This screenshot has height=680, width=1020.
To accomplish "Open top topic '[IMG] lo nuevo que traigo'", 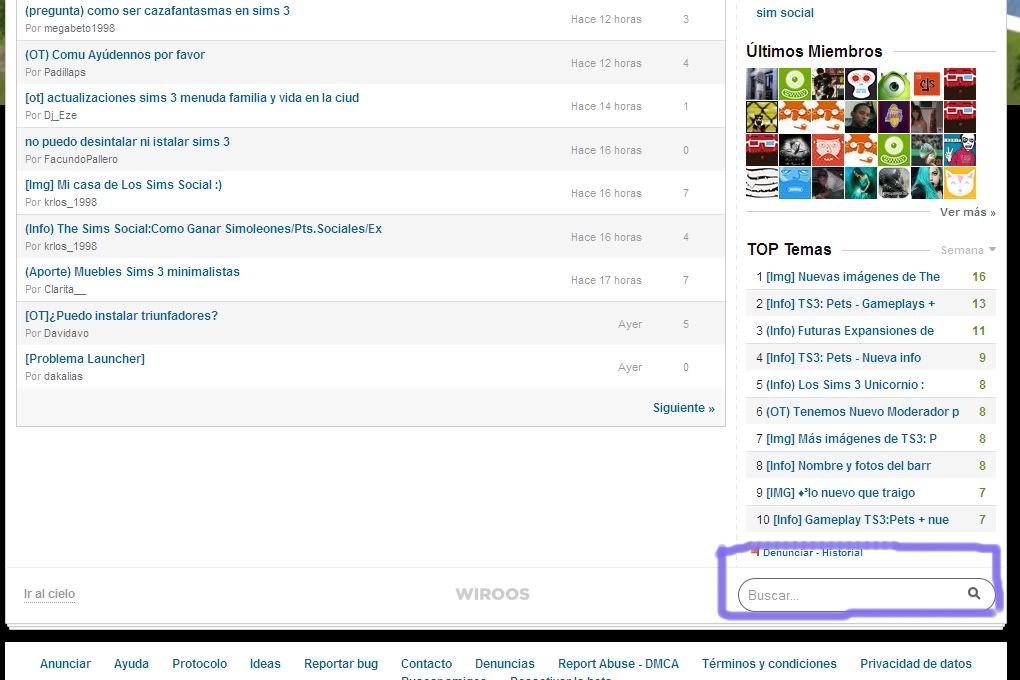I will pyautogui.click(x=840, y=493).
